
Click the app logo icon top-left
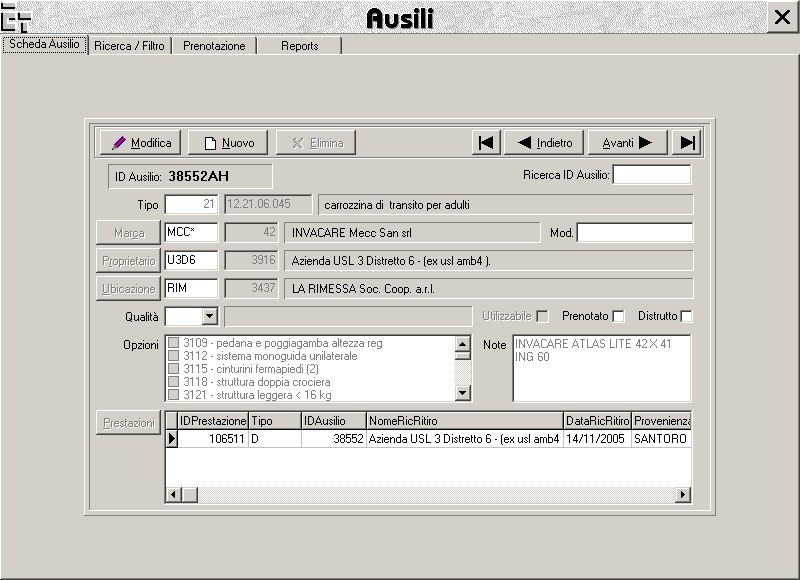[15, 17]
